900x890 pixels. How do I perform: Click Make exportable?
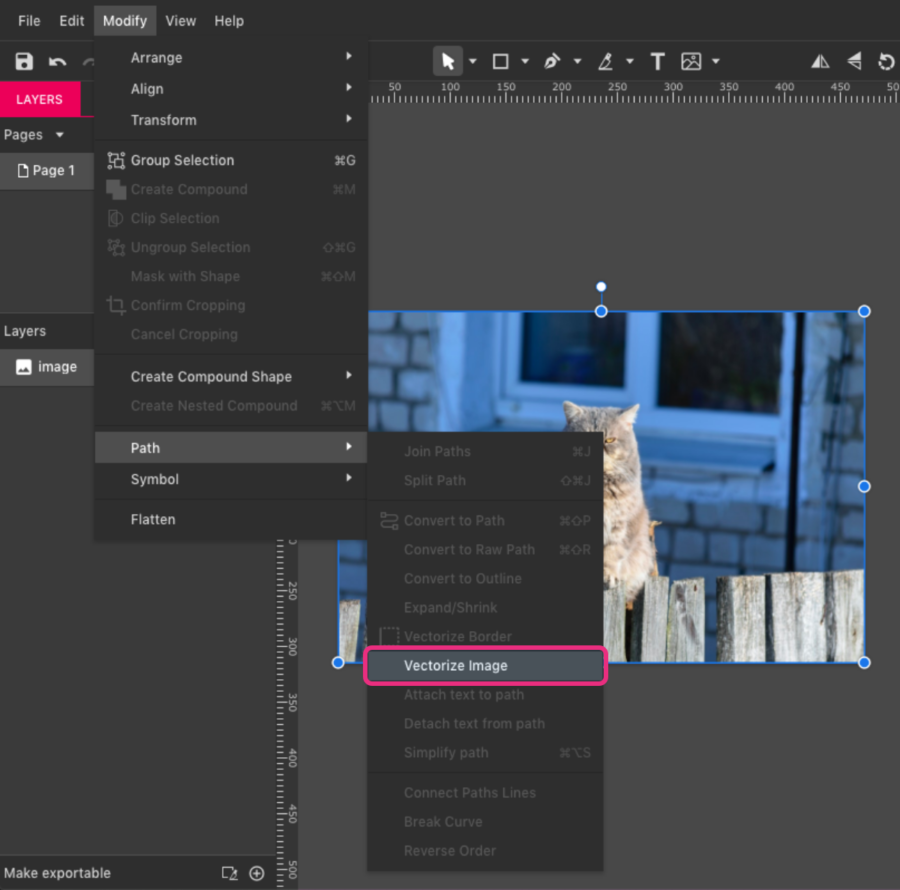tap(57, 872)
